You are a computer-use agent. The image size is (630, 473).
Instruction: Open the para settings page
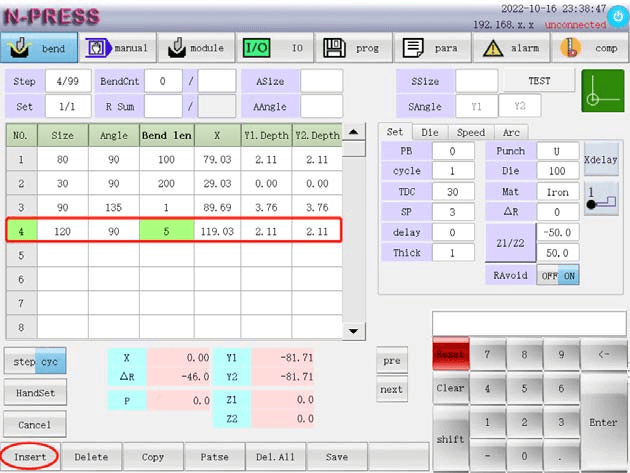click(433, 48)
